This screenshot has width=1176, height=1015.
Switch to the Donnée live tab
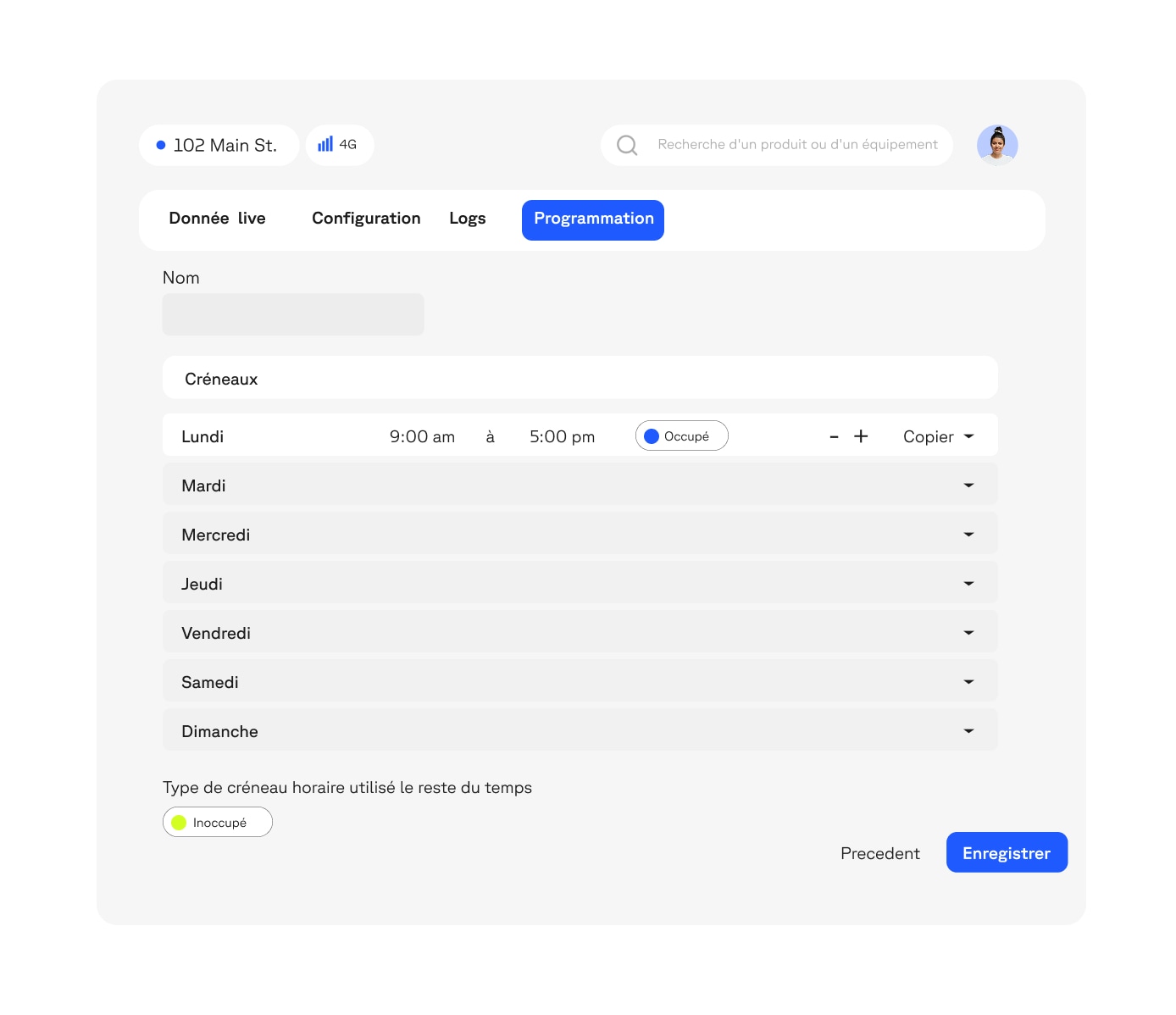point(217,219)
